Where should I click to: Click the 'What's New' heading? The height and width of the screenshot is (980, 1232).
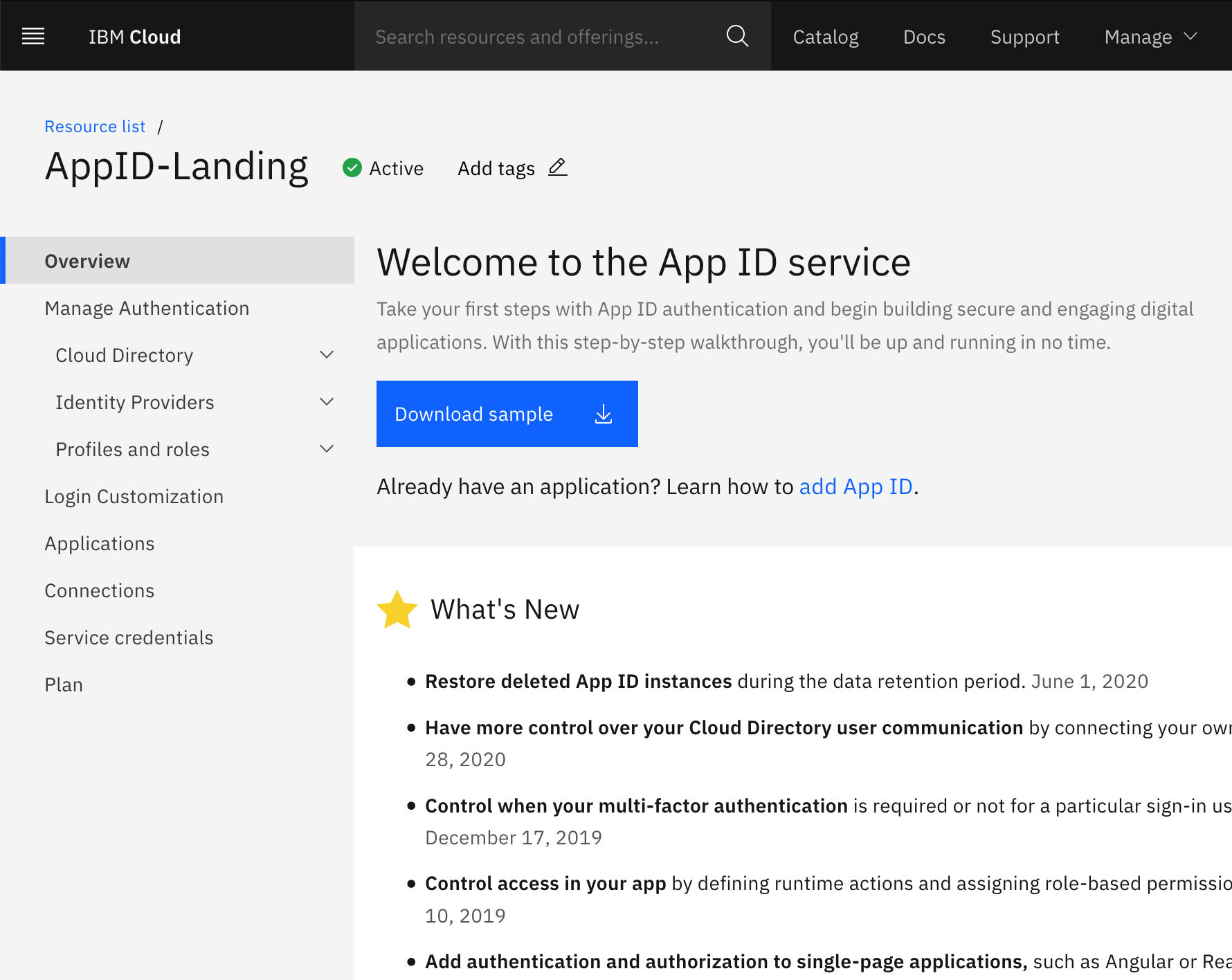coord(505,610)
